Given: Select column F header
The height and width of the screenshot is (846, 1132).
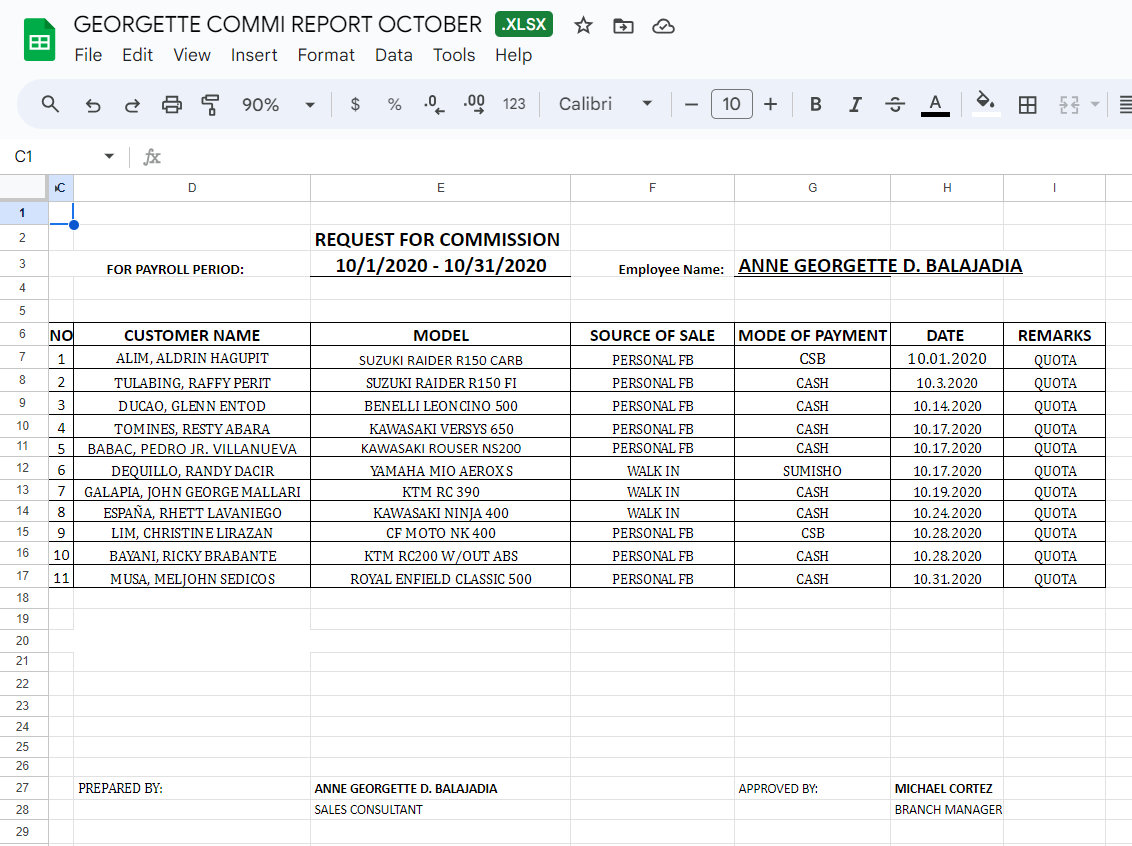Looking at the screenshot, I should tap(652, 188).
